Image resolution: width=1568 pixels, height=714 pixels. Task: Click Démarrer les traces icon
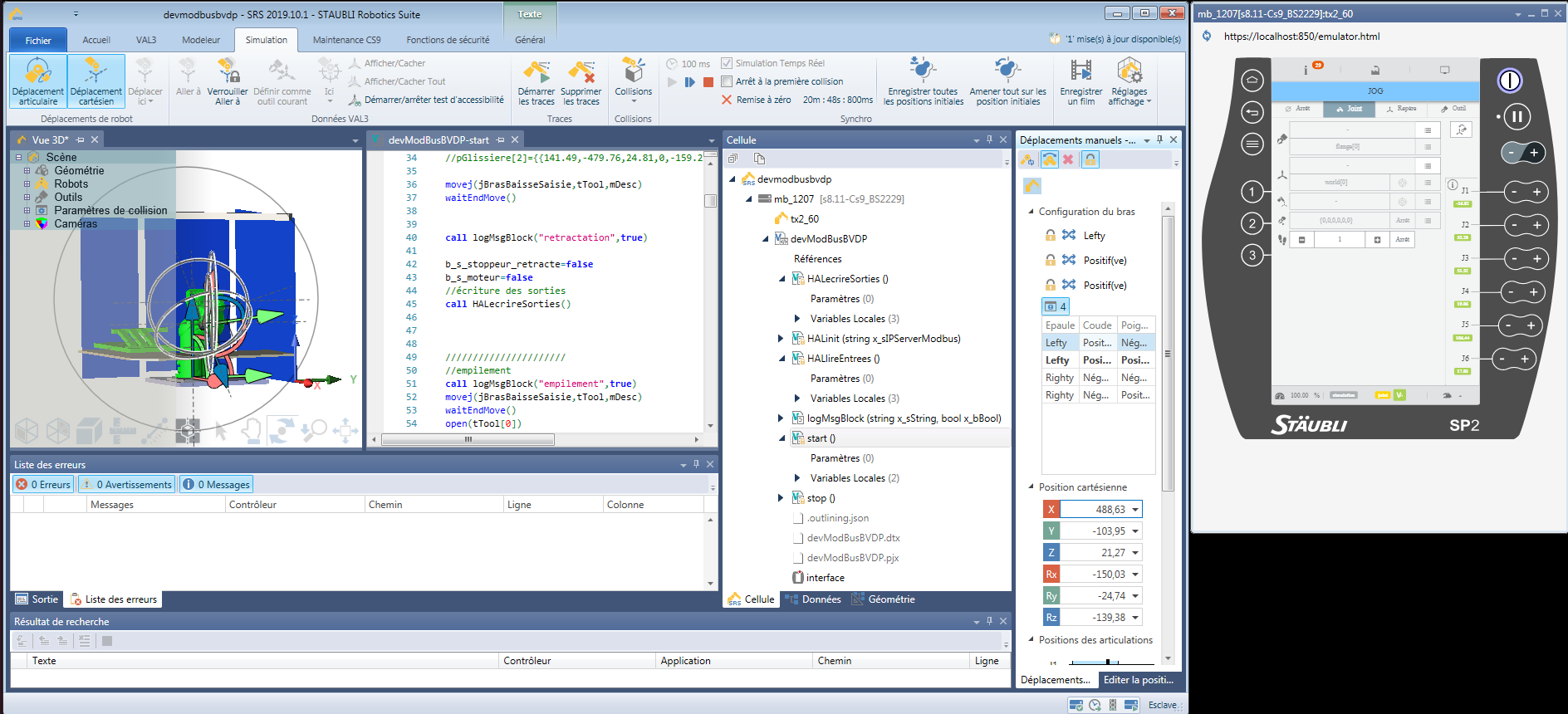[x=536, y=72]
